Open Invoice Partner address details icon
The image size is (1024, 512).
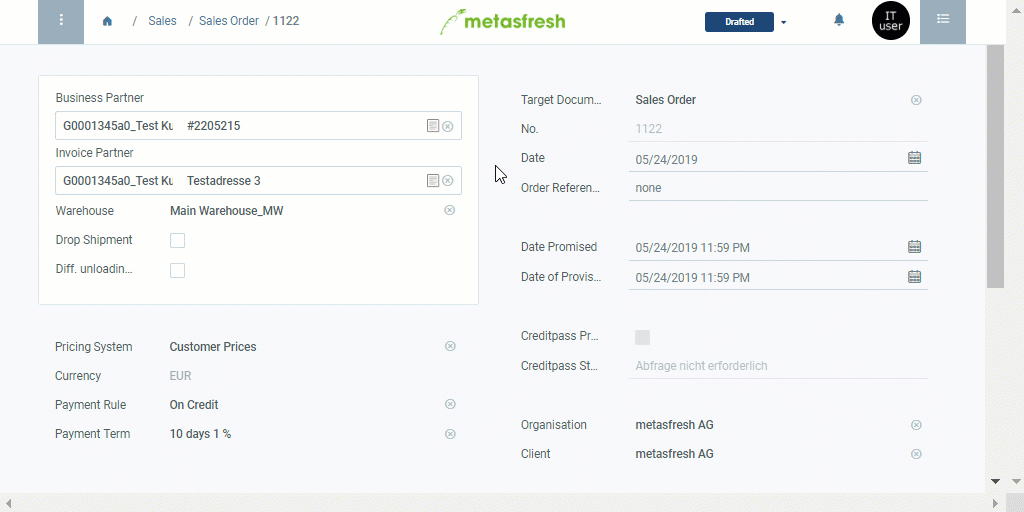[432, 181]
